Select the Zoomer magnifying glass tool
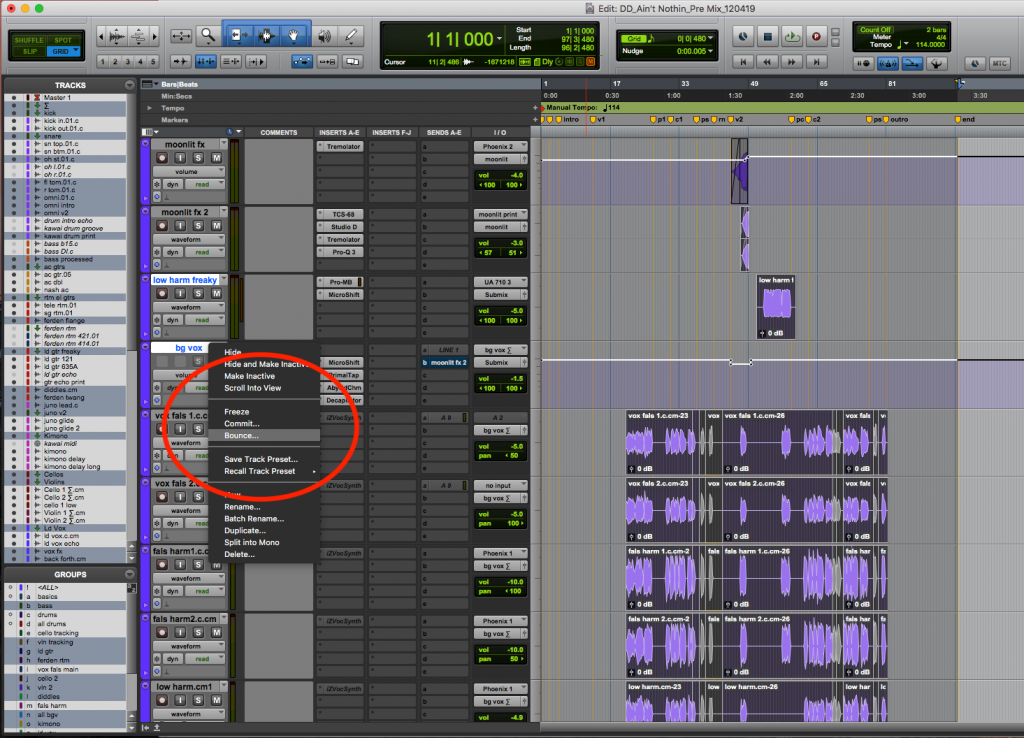Viewport: 1024px width, 738px height. point(208,34)
